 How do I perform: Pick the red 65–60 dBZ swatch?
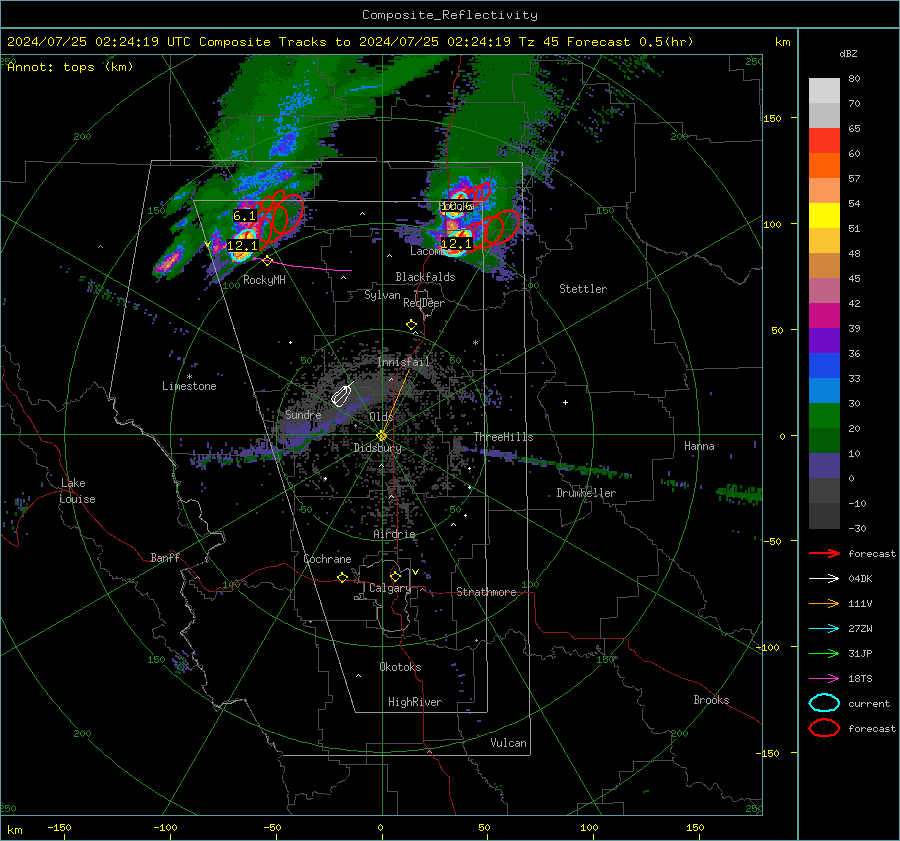[x=824, y=141]
